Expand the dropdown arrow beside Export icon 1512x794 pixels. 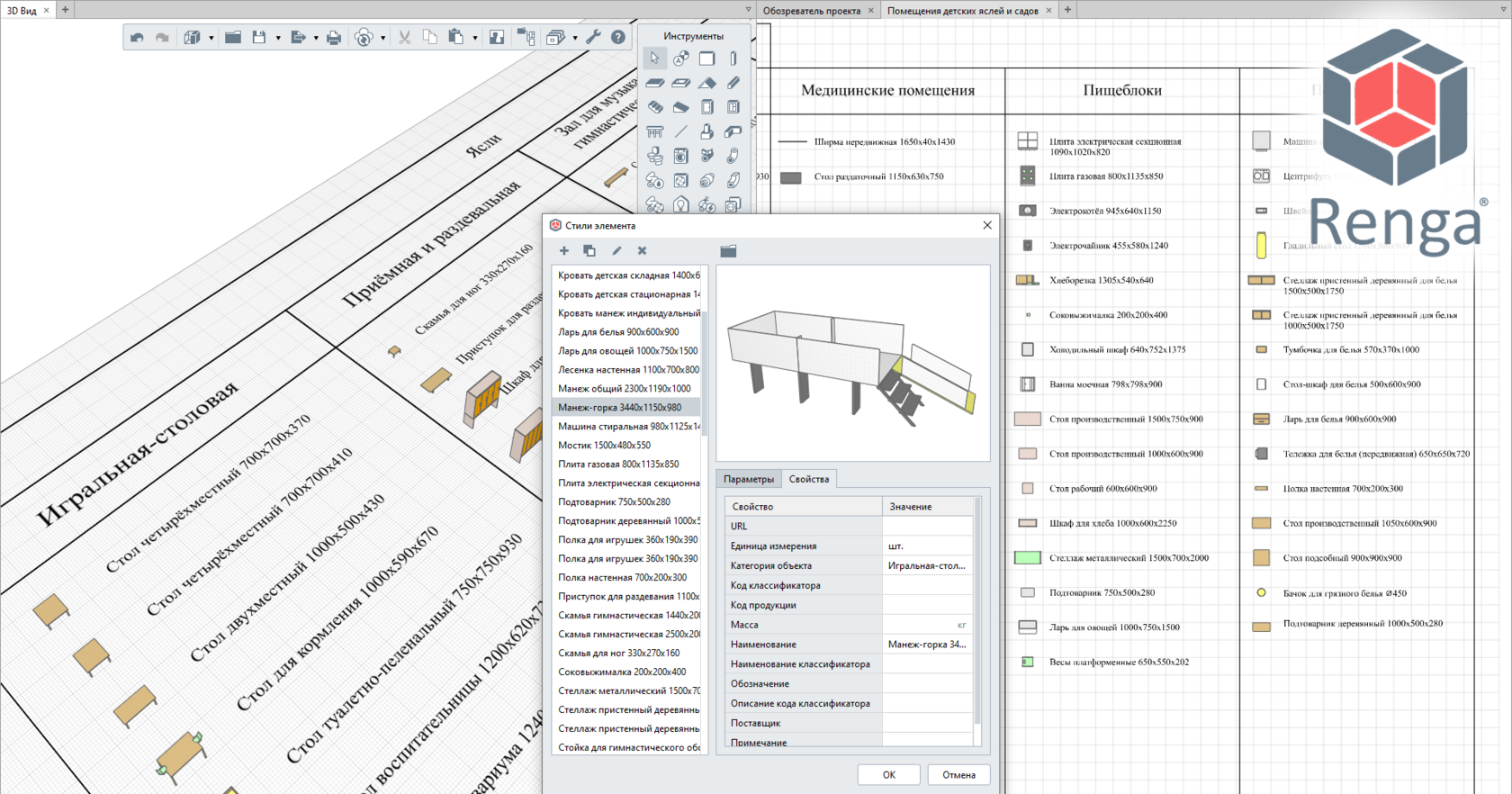pos(316,38)
